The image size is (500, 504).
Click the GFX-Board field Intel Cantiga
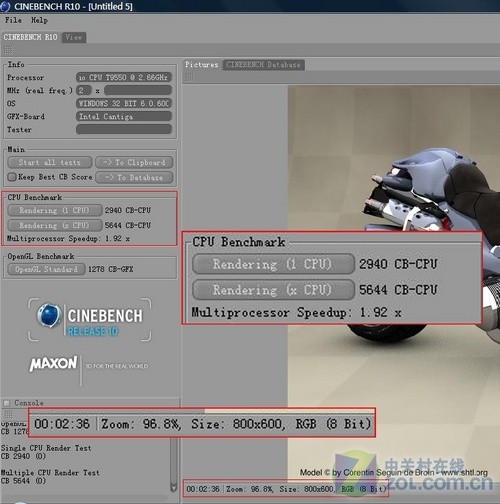[x=124, y=116]
